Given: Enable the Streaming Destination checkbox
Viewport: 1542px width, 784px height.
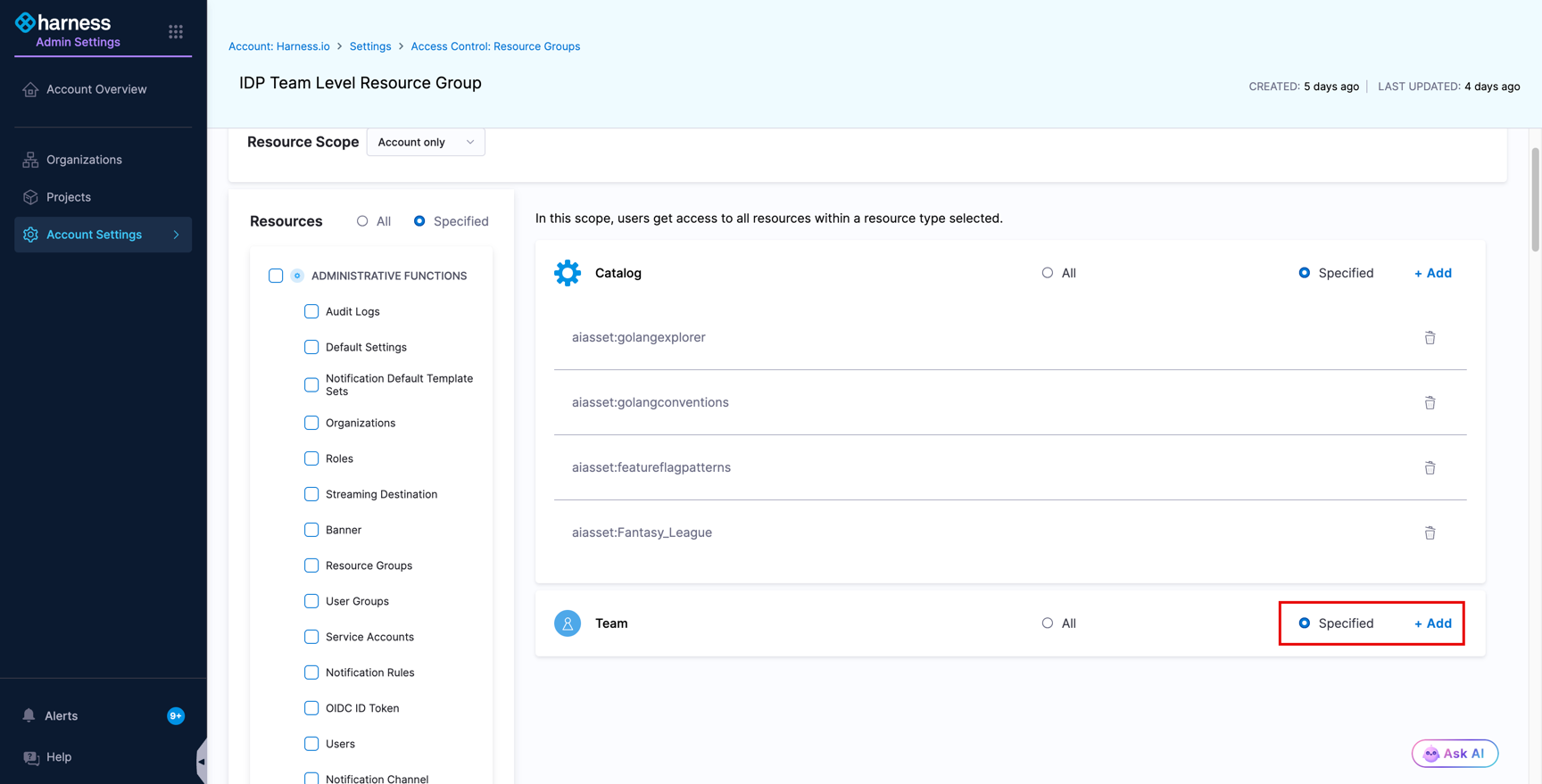Looking at the screenshot, I should pyautogui.click(x=311, y=494).
